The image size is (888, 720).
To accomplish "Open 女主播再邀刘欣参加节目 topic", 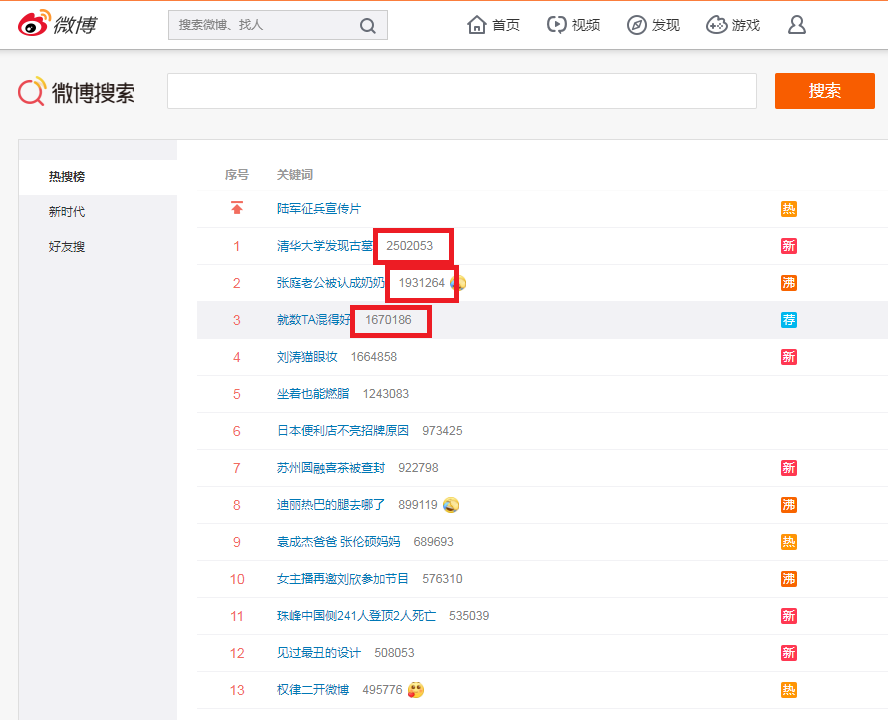I will pos(343,579).
